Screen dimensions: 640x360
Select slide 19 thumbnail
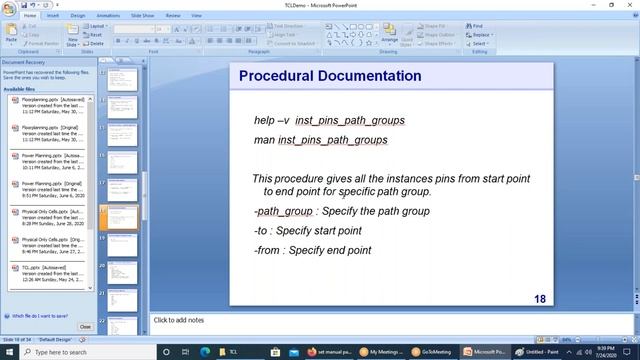pos(122,245)
